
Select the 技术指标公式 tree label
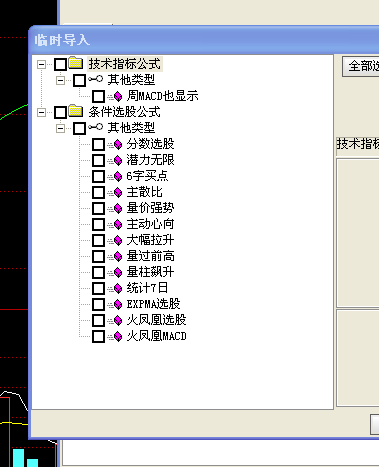(x=124, y=64)
